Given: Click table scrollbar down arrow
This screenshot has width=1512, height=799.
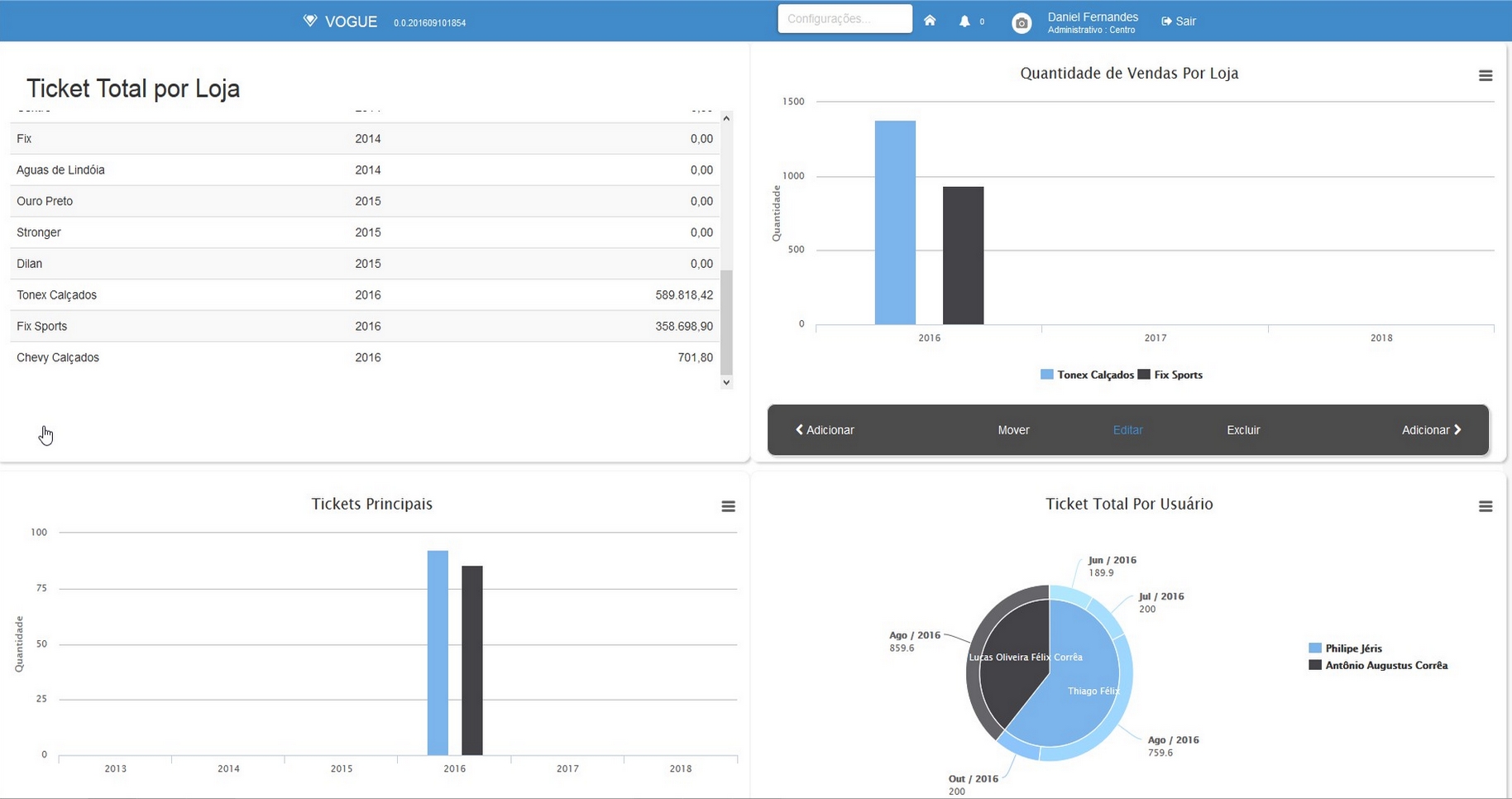Looking at the screenshot, I should (x=726, y=382).
